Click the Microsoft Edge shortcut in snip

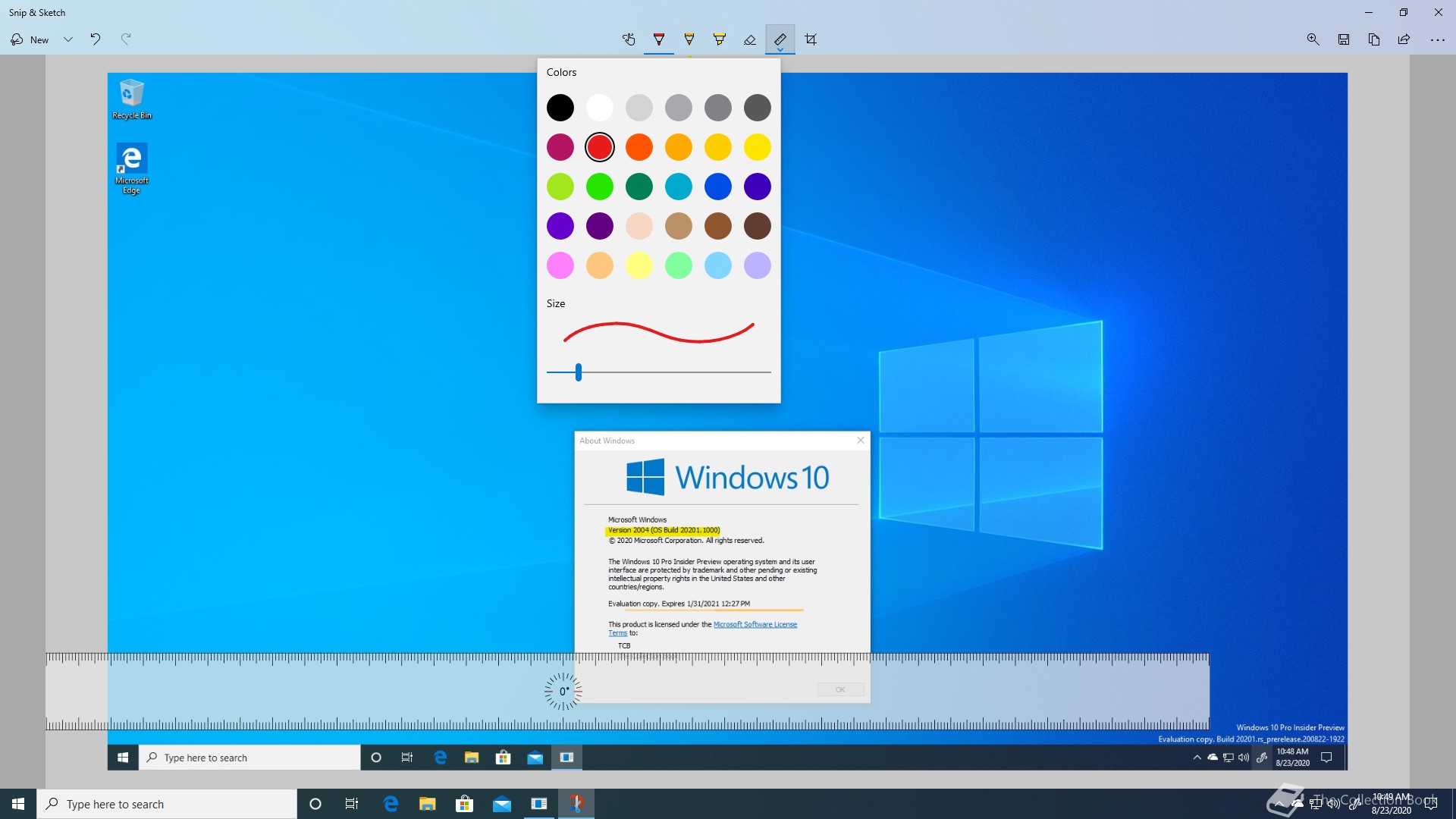[x=132, y=170]
